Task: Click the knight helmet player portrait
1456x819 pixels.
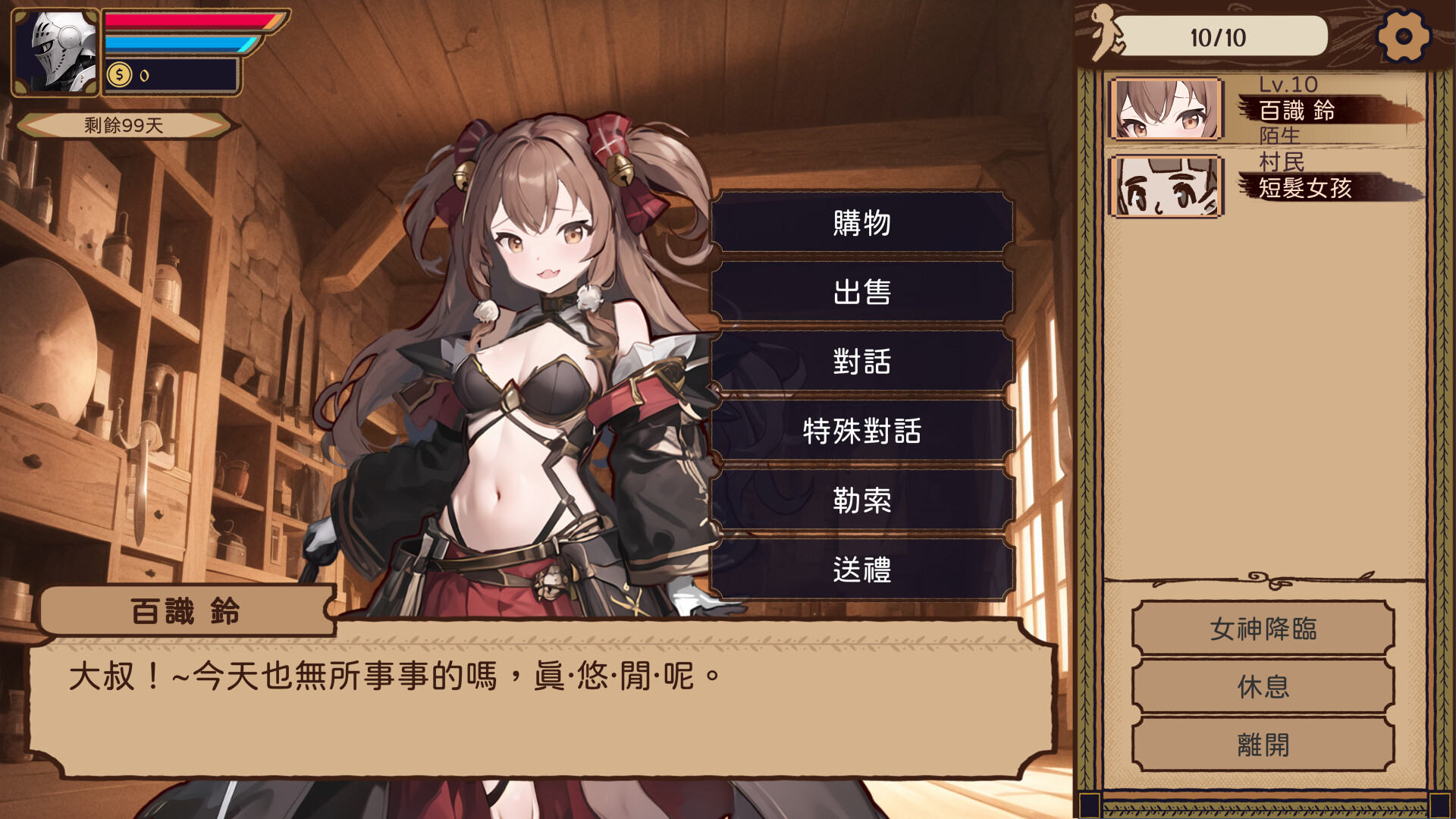Action: click(x=55, y=52)
